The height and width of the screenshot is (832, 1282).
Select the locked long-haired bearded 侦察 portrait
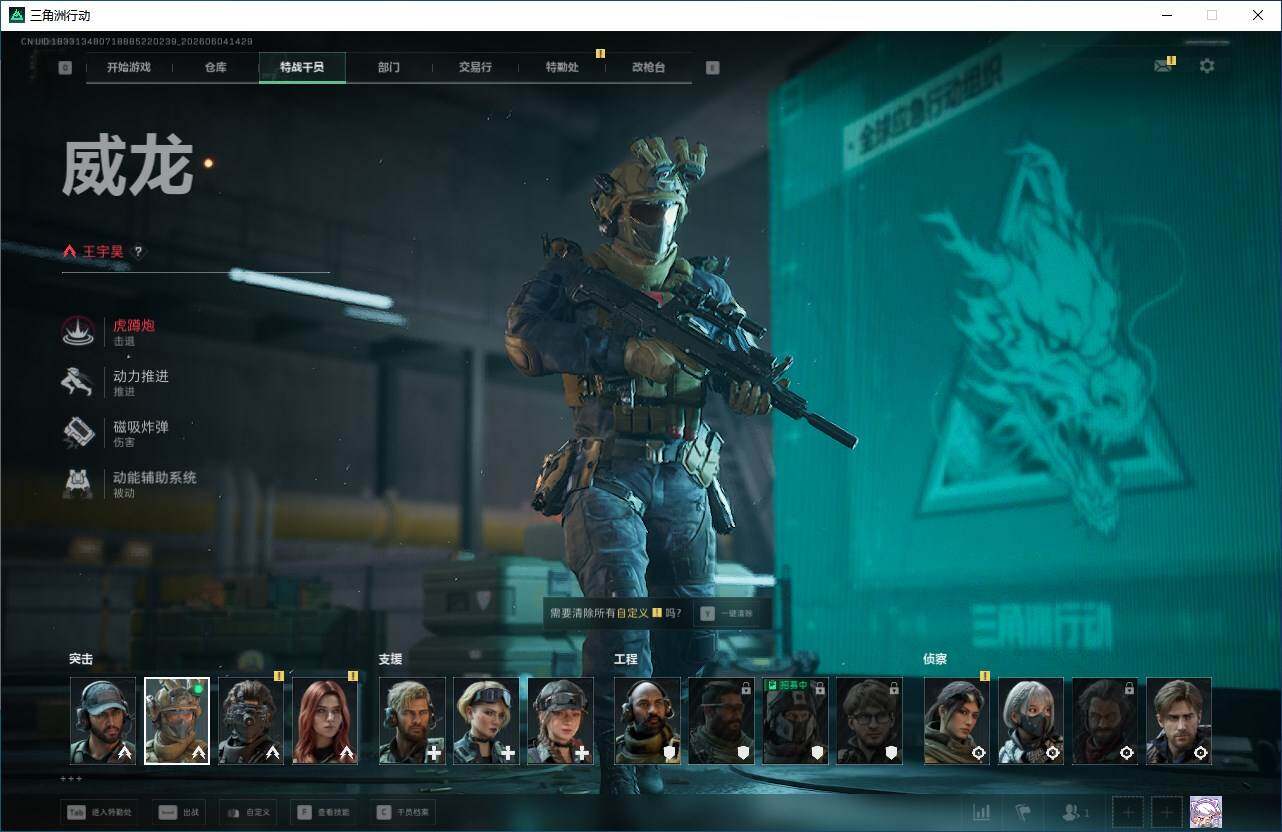point(1104,721)
